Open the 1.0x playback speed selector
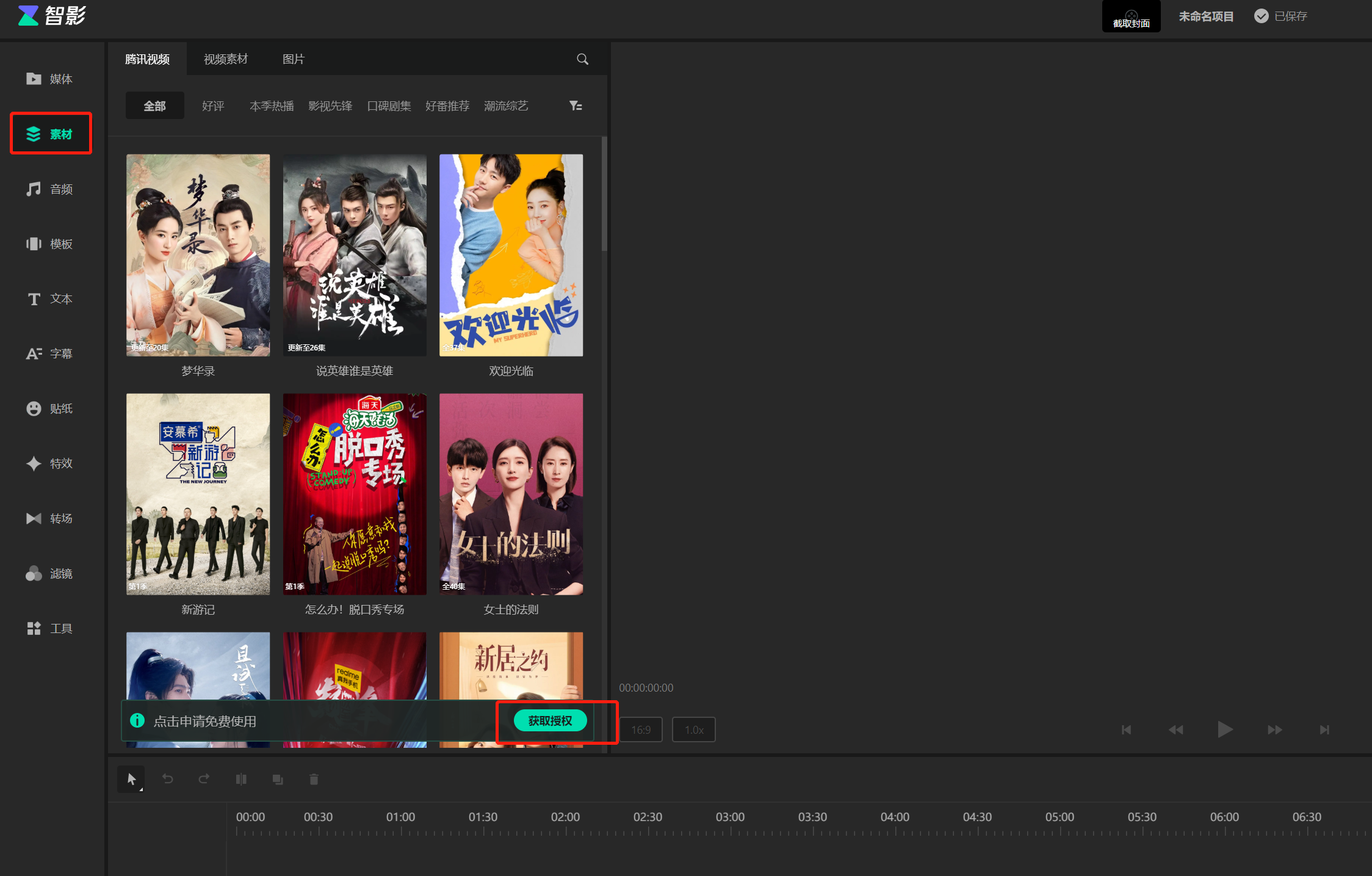1372x876 pixels. (694, 729)
